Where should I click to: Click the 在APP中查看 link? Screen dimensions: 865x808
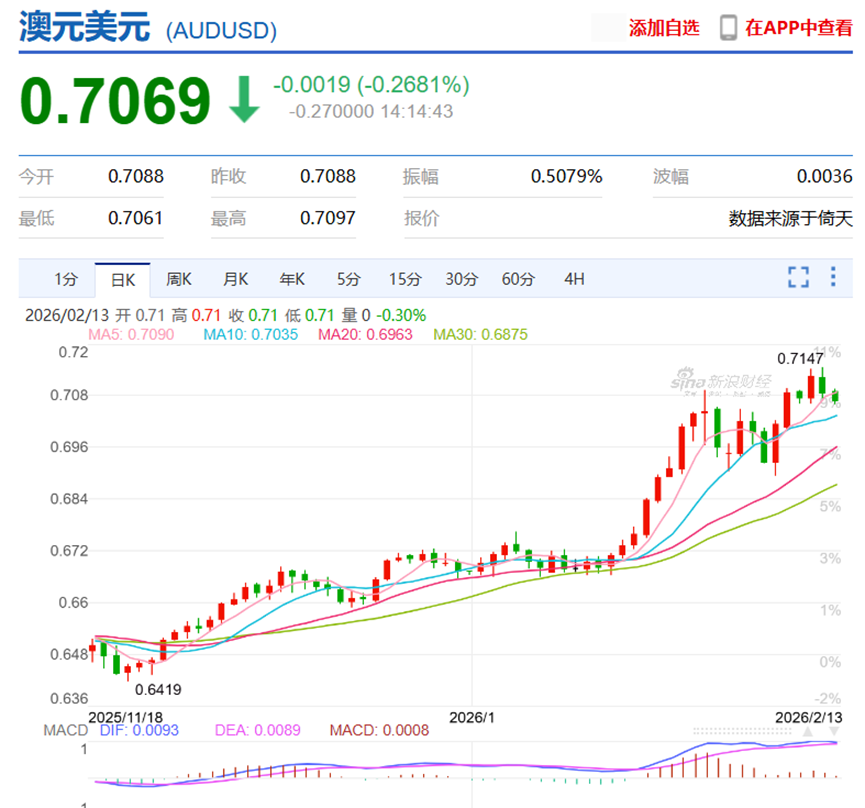(x=799, y=28)
